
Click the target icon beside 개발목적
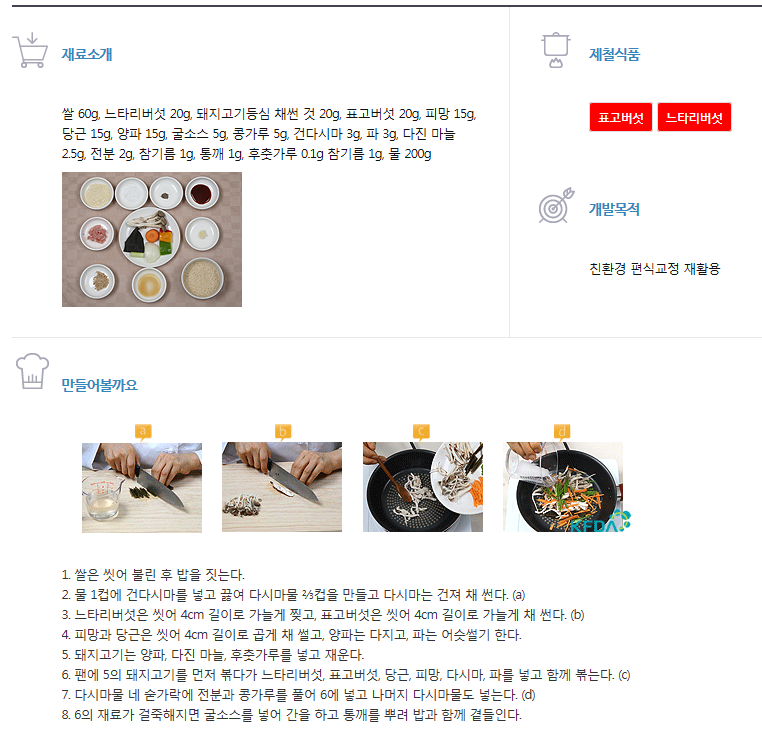556,206
